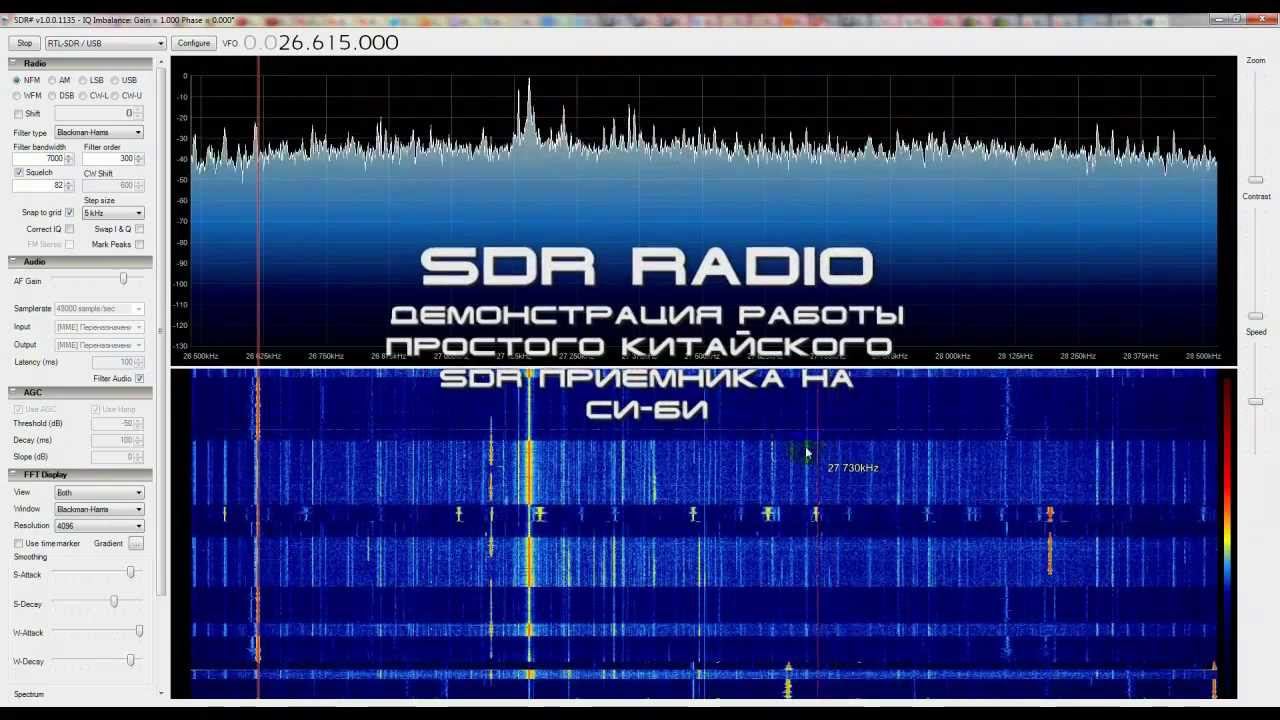
Task: Open Step size 5 kHz dropdown
Action: [x=113, y=213]
